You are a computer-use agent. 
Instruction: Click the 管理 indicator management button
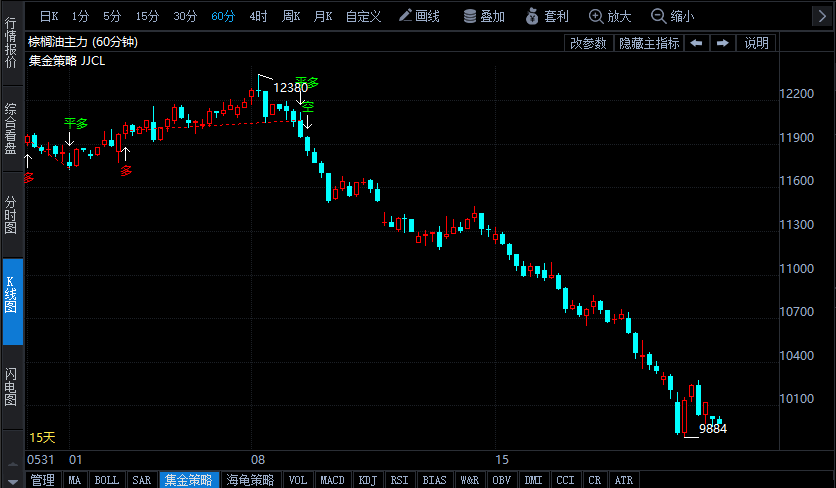pos(43,480)
